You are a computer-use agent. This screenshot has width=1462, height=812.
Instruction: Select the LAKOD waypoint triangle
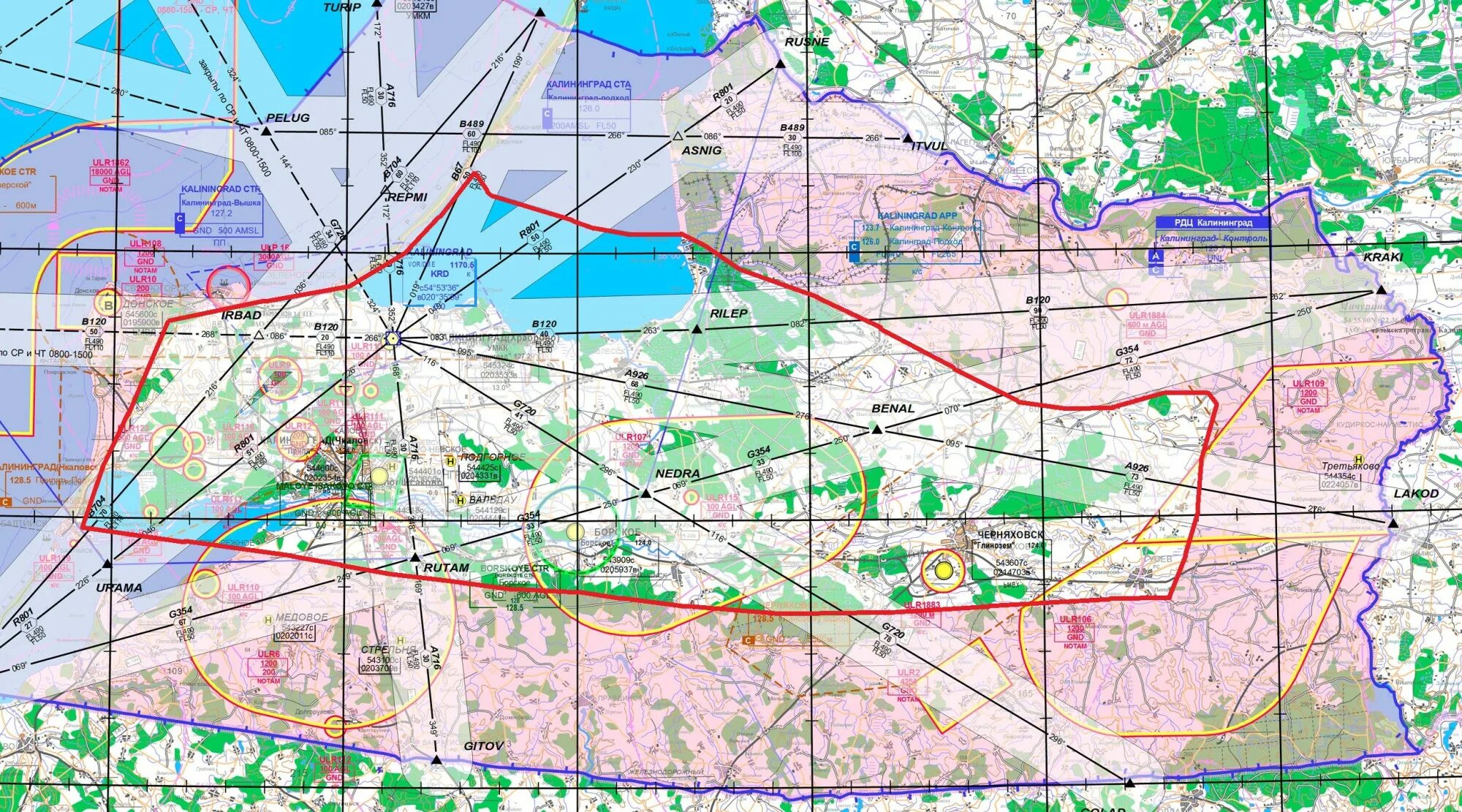[x=1393, y=523]
